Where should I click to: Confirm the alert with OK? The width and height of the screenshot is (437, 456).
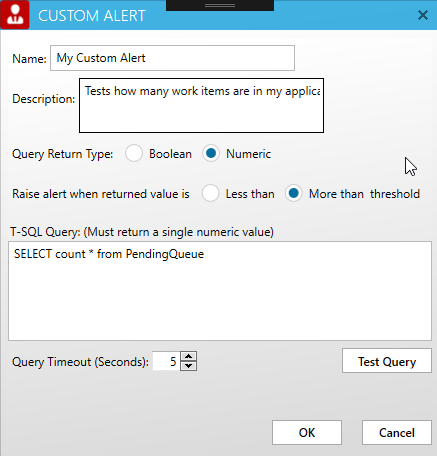point(307,432)
